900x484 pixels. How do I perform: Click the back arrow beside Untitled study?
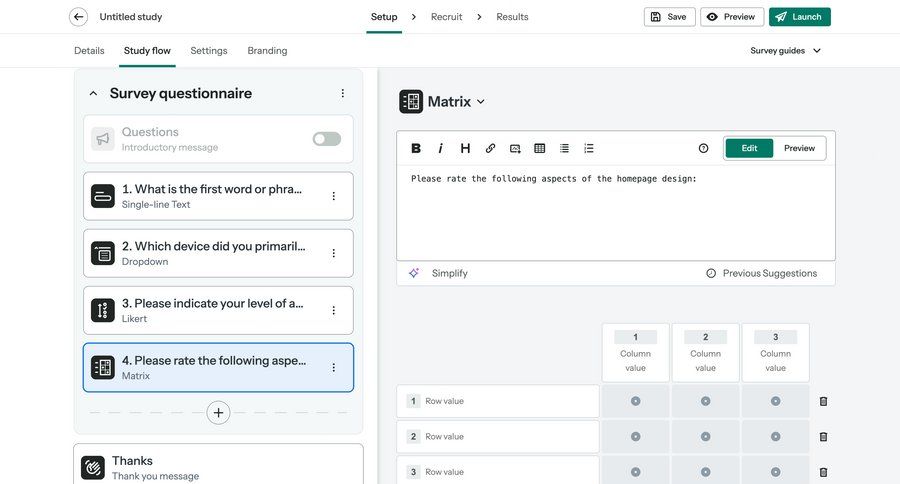[78, 17]
